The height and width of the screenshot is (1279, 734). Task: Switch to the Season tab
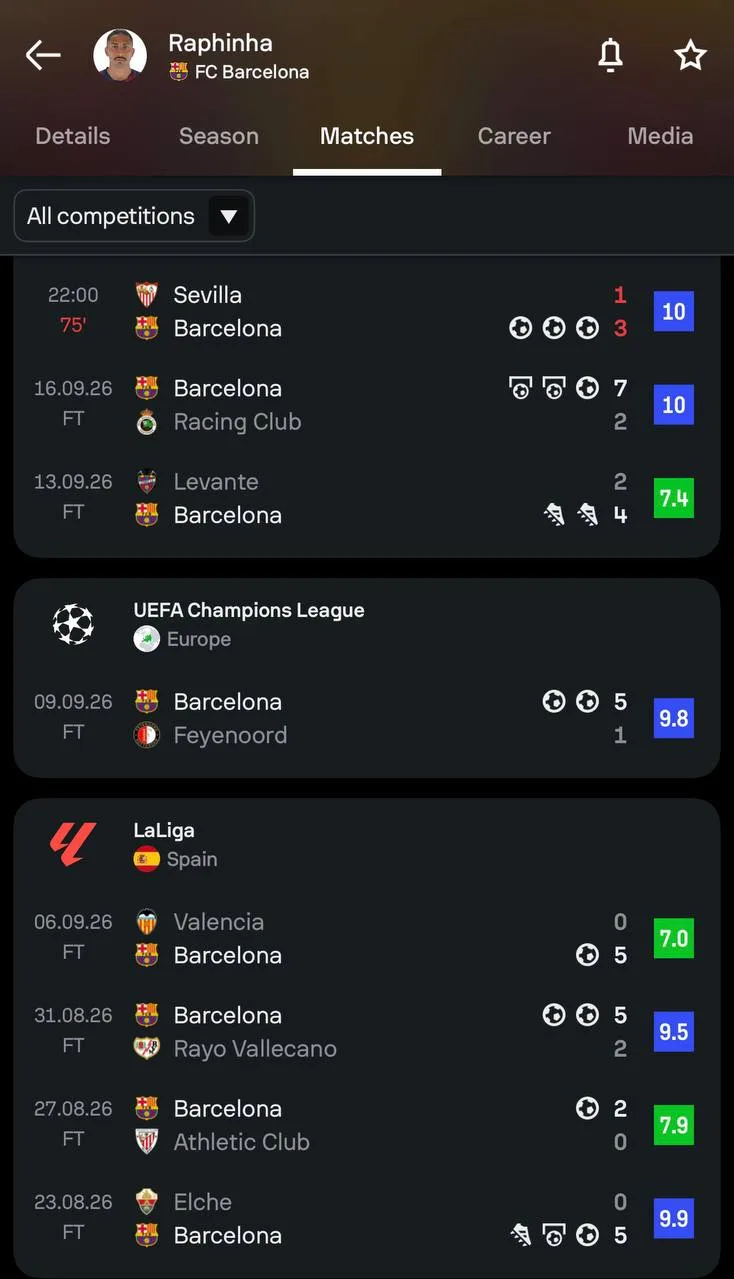pyautogui.click(x=219, y=136)
